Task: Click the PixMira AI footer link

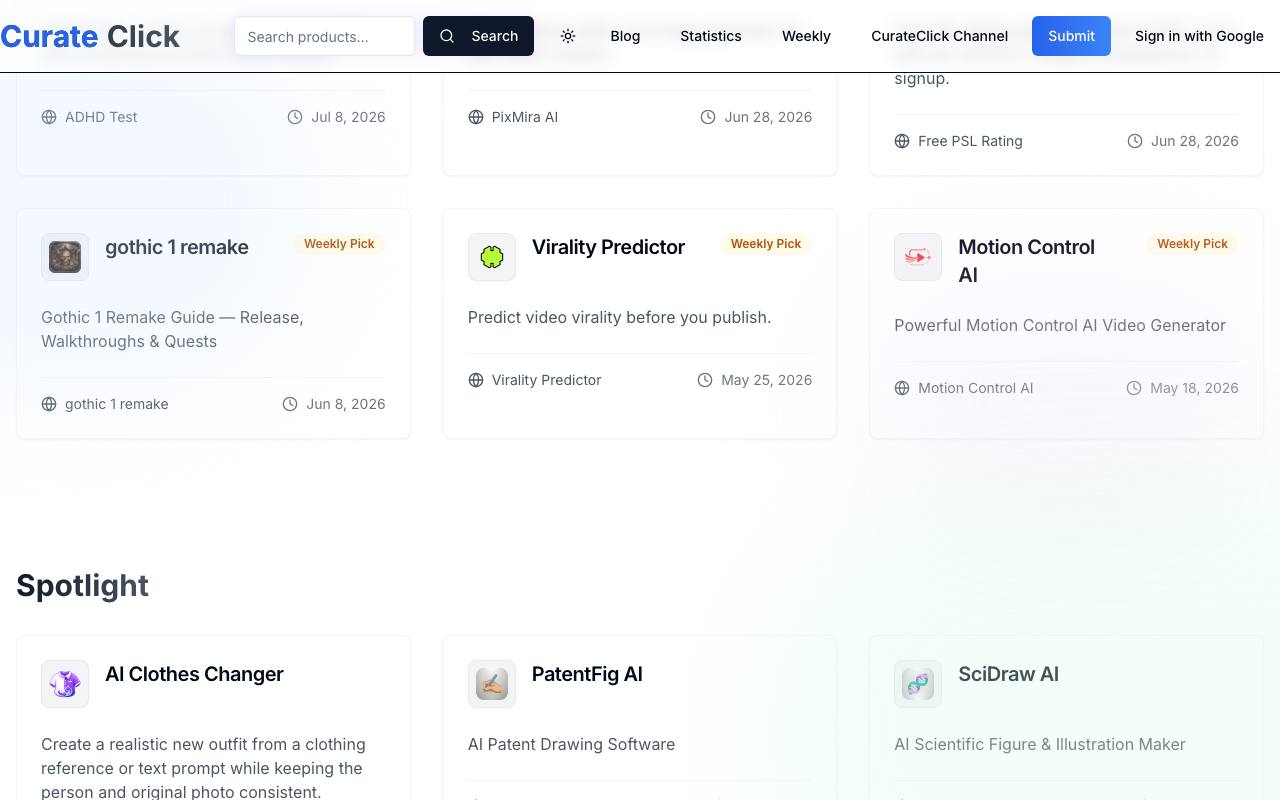Action: pos(525,117)
